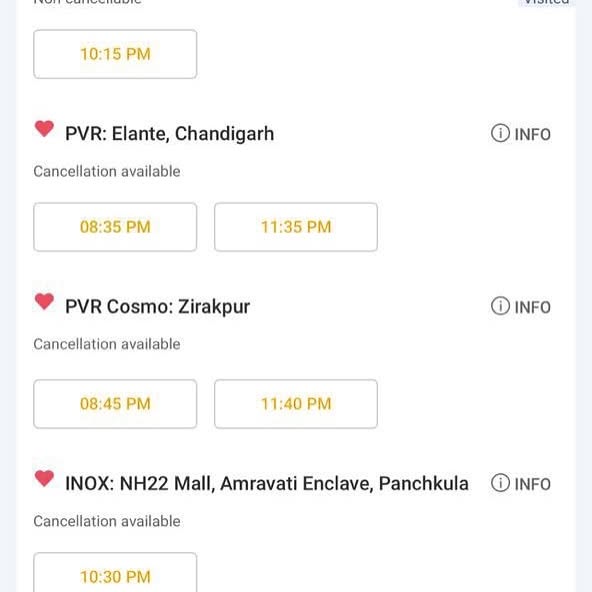This screenshot has height=592, width=592.
Task: Open the PVR: Elante, Chandigarh cinema name
Action: (170, 134)
